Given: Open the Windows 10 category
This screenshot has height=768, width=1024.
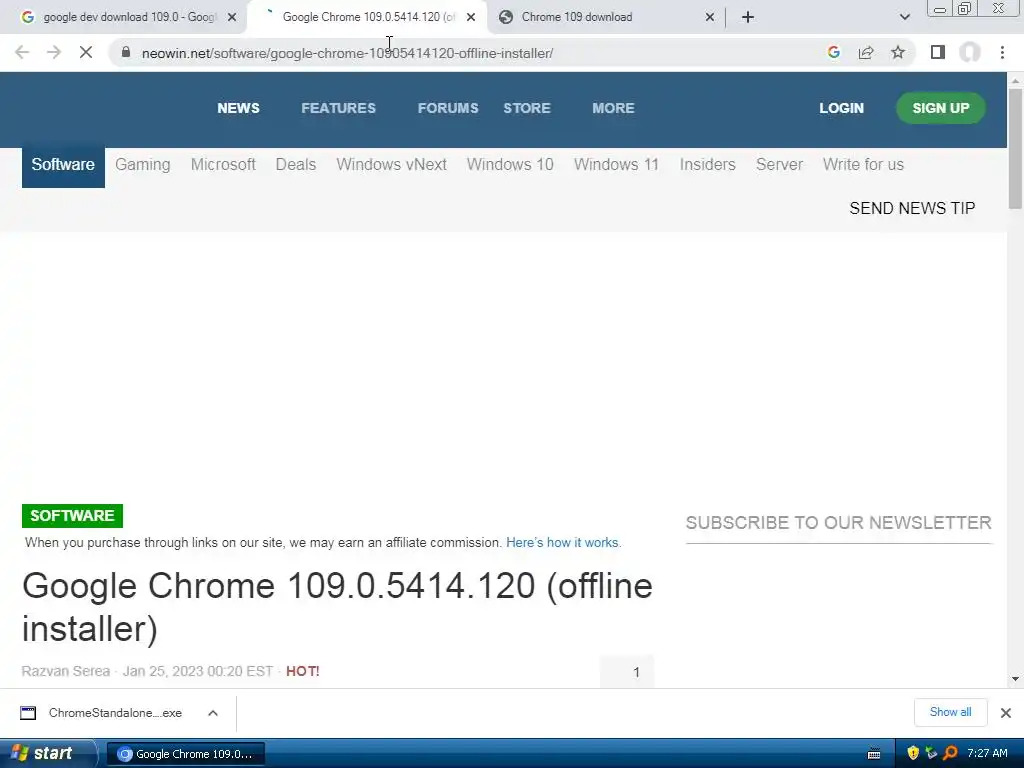Looking at the screenshot, I should point(510,165).
